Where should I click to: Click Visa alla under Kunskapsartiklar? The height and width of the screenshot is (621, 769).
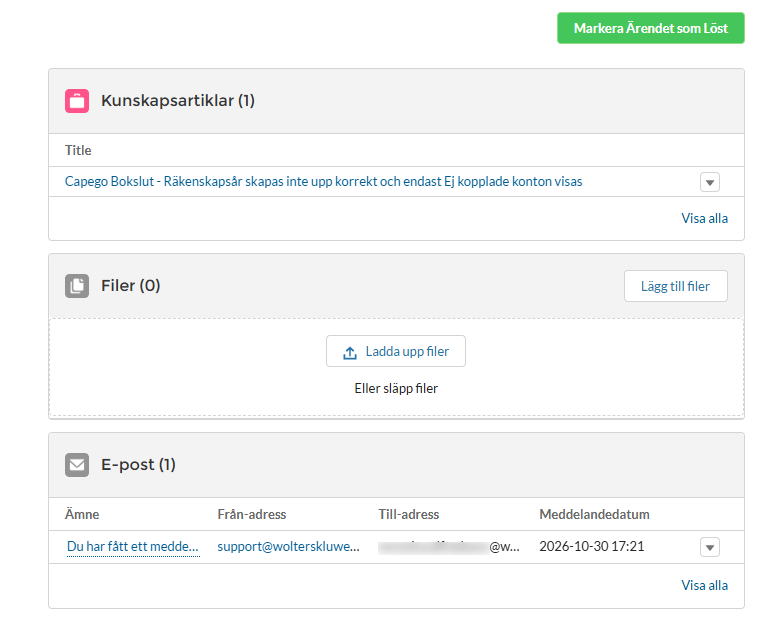[704, 218]
